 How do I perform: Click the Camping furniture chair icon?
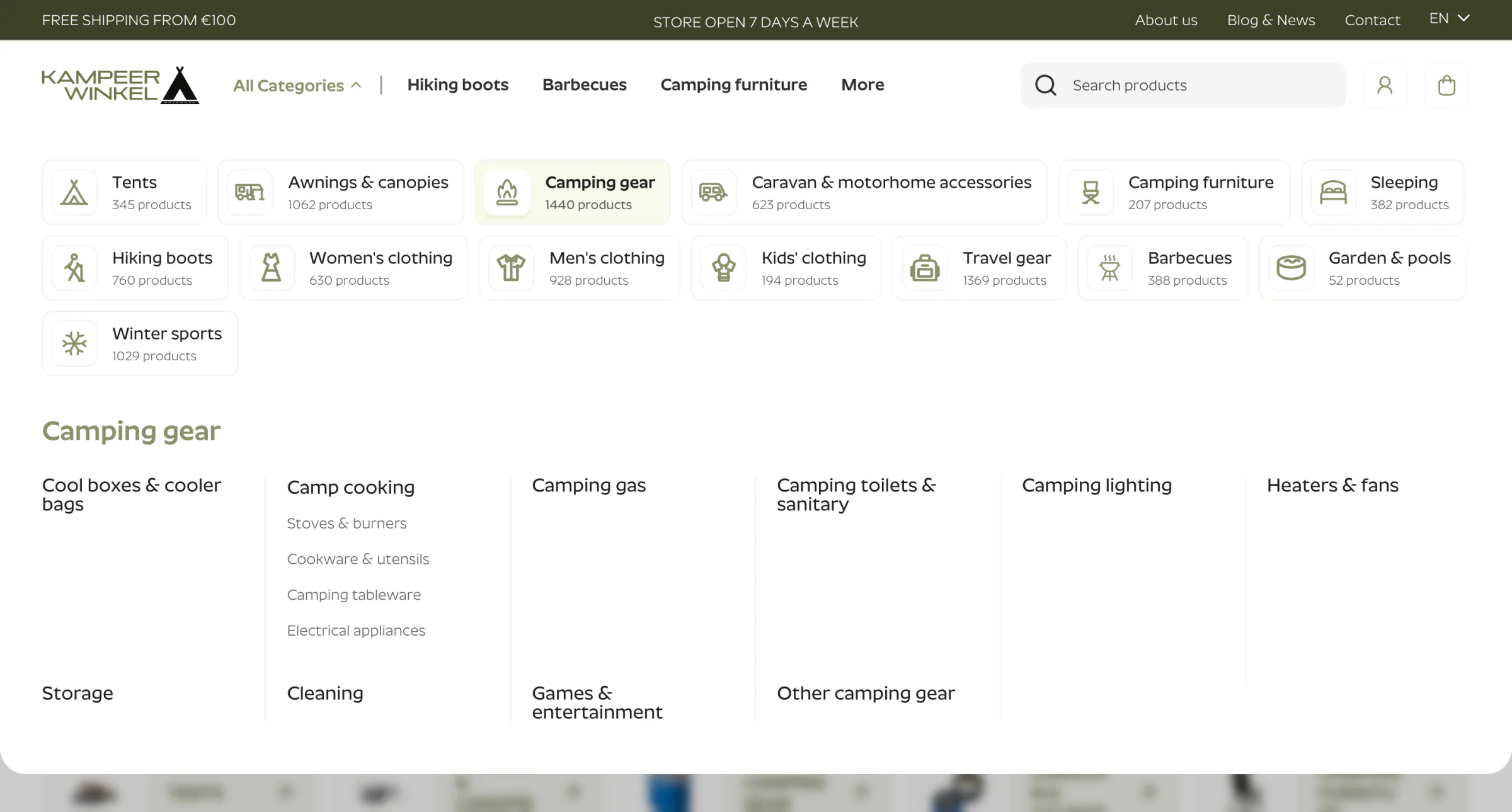click(1091, 192)
